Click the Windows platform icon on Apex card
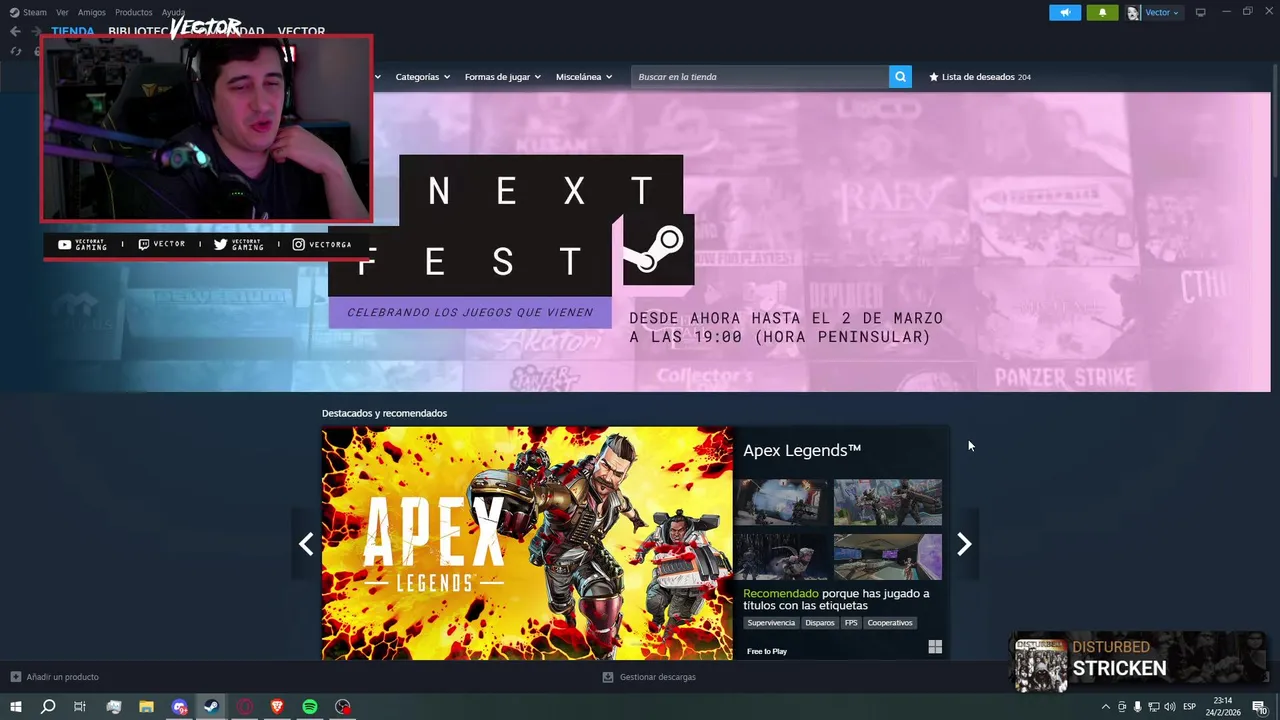Image resolution: width=1280 pixels, height=720 pixels. [935, 647]
